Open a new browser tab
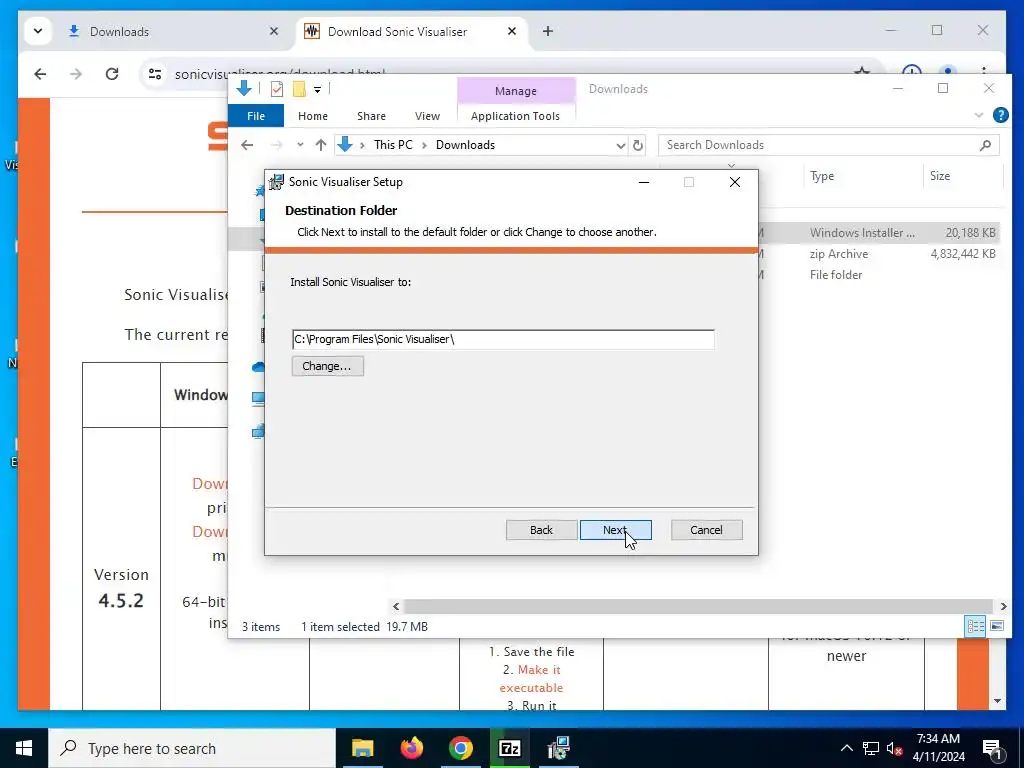Screen dimensions: 1024x768 click(x=548, y=31)
